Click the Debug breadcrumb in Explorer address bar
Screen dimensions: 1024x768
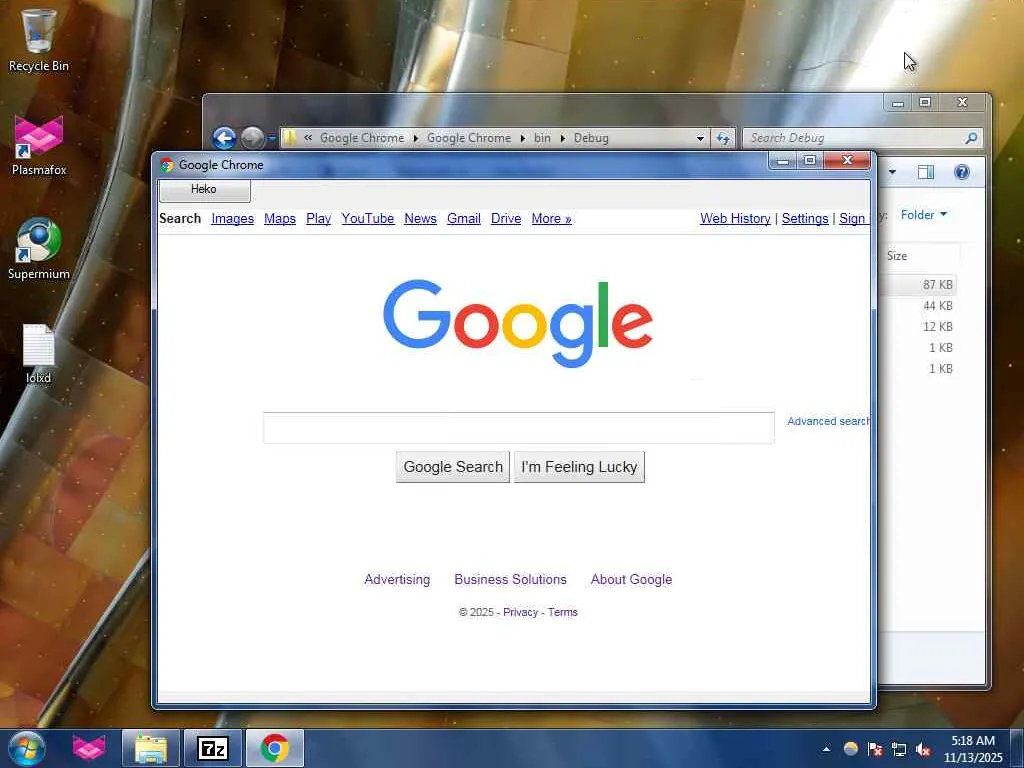tap(591, 138)
